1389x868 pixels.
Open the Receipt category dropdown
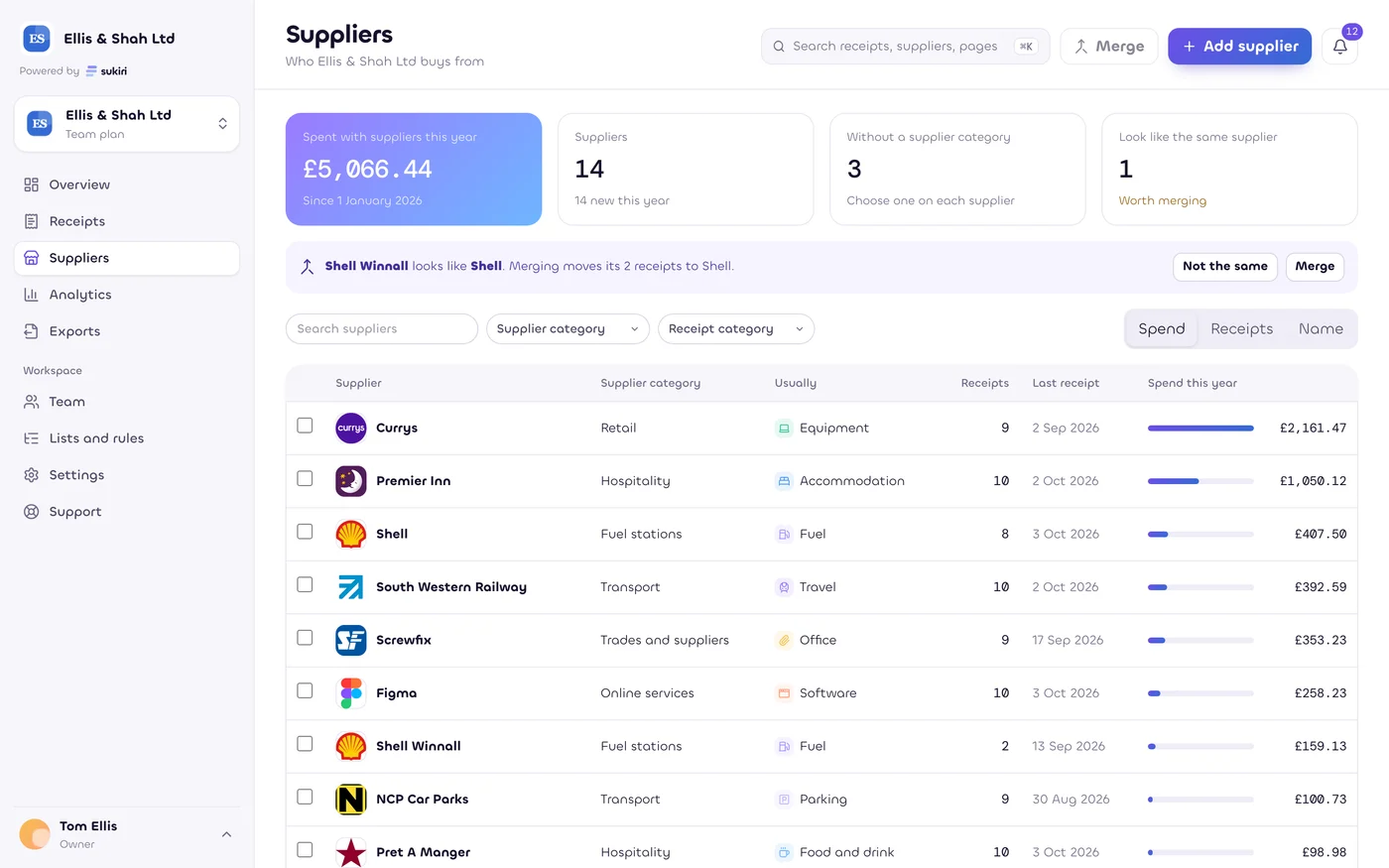pyautogui.click(x=736, y=329)
